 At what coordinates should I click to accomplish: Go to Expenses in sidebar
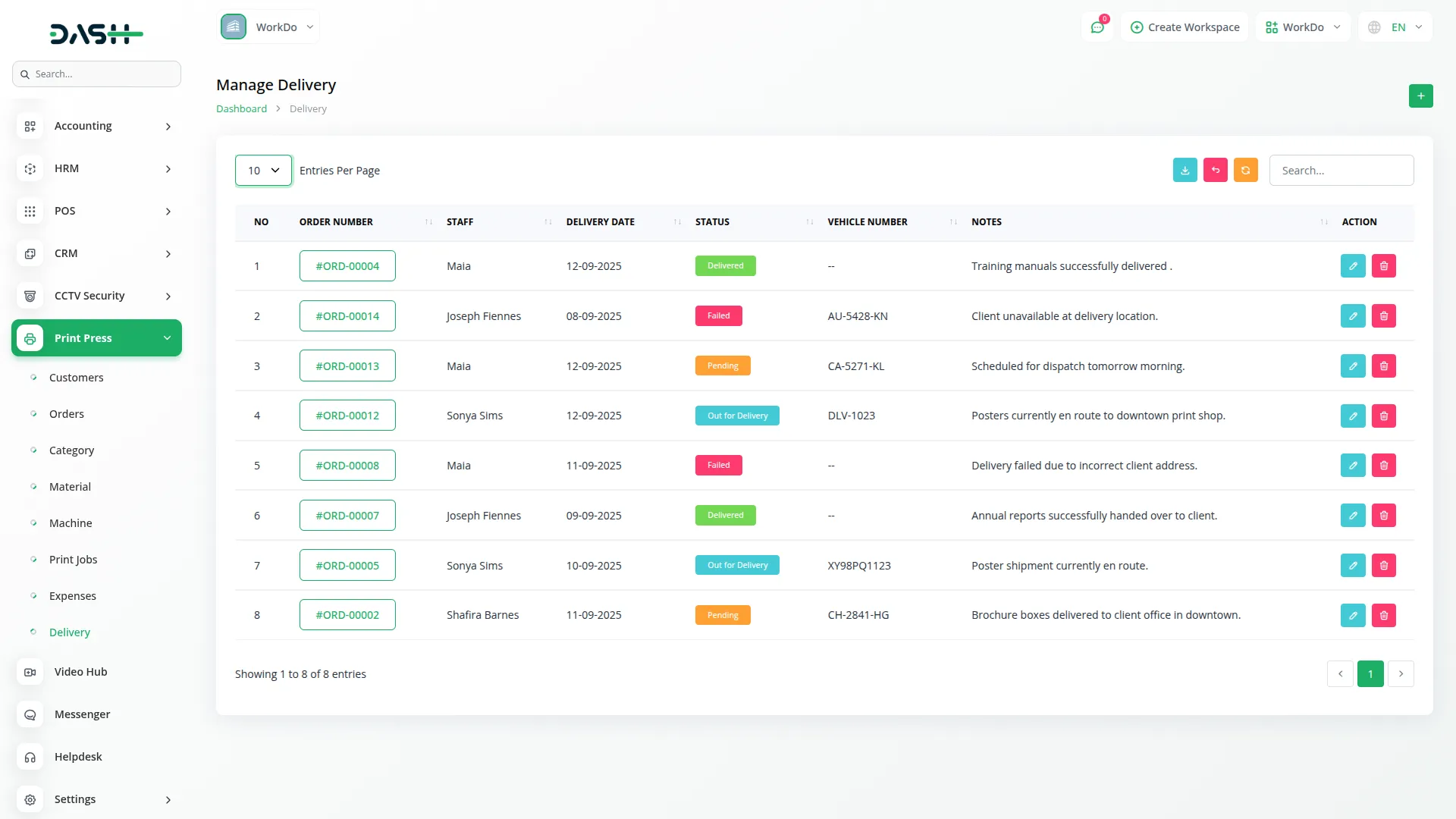72,596
